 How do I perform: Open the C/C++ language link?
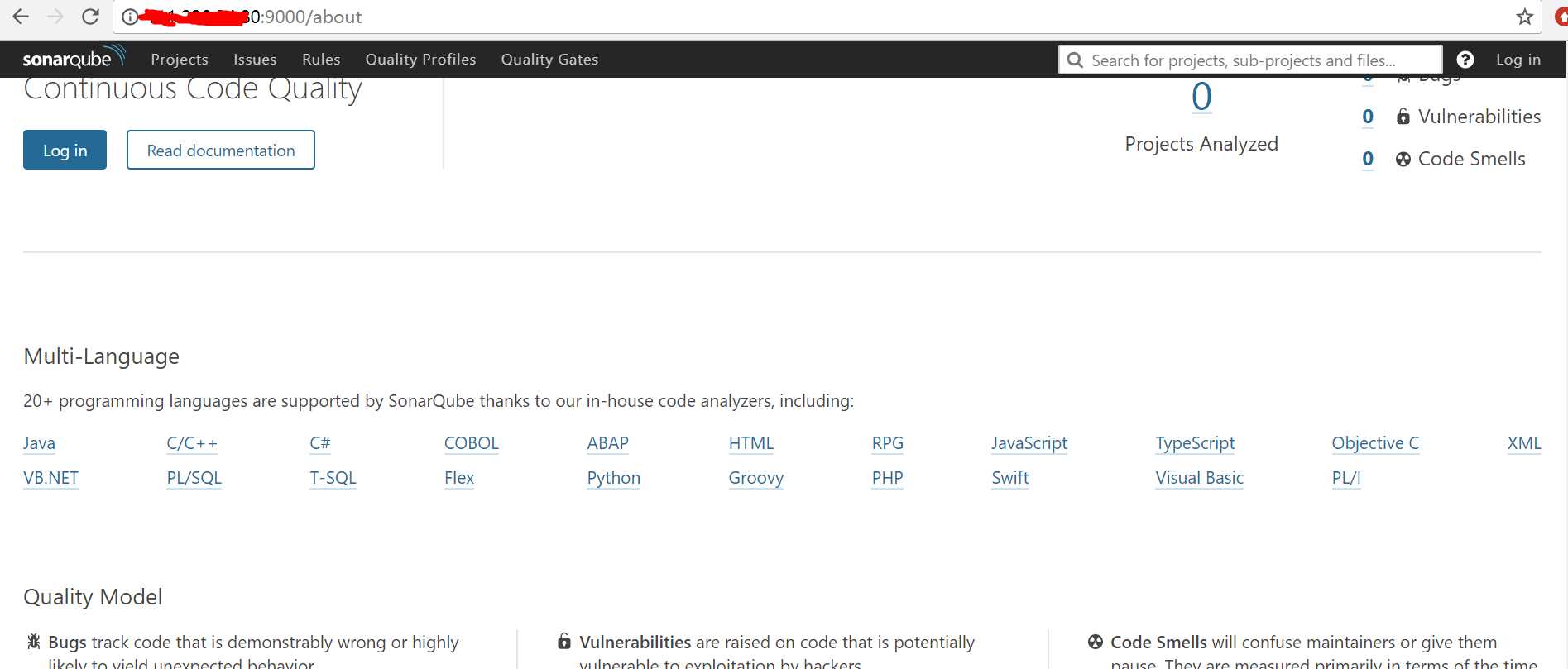click(192, 443)
